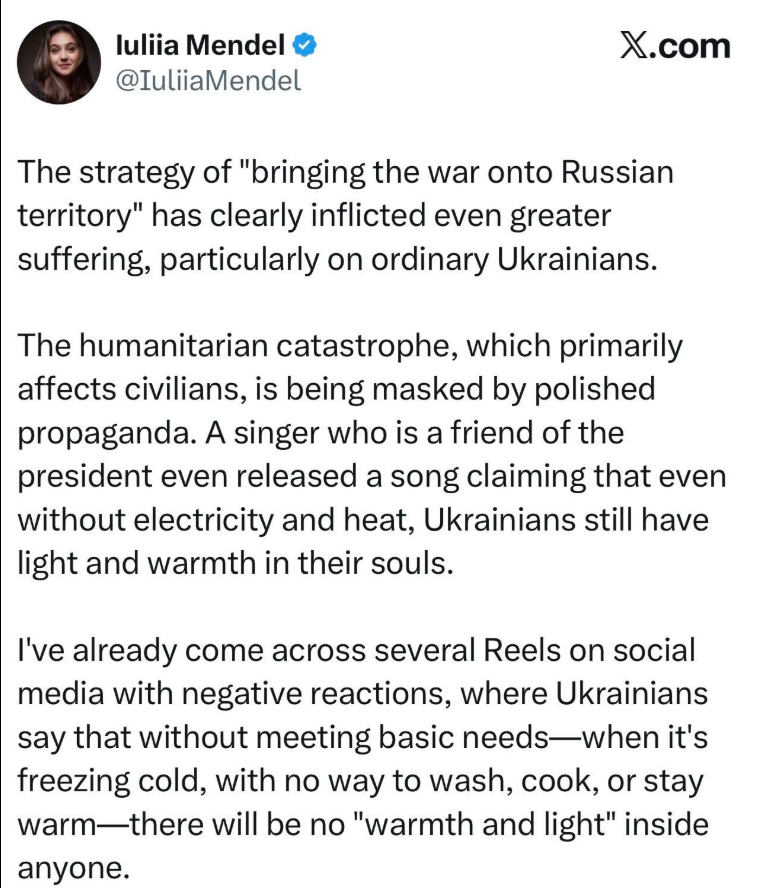757x888 pixels.
Task: Open the @IuliiaMendel handle link
Action: (x=208, y=81)
